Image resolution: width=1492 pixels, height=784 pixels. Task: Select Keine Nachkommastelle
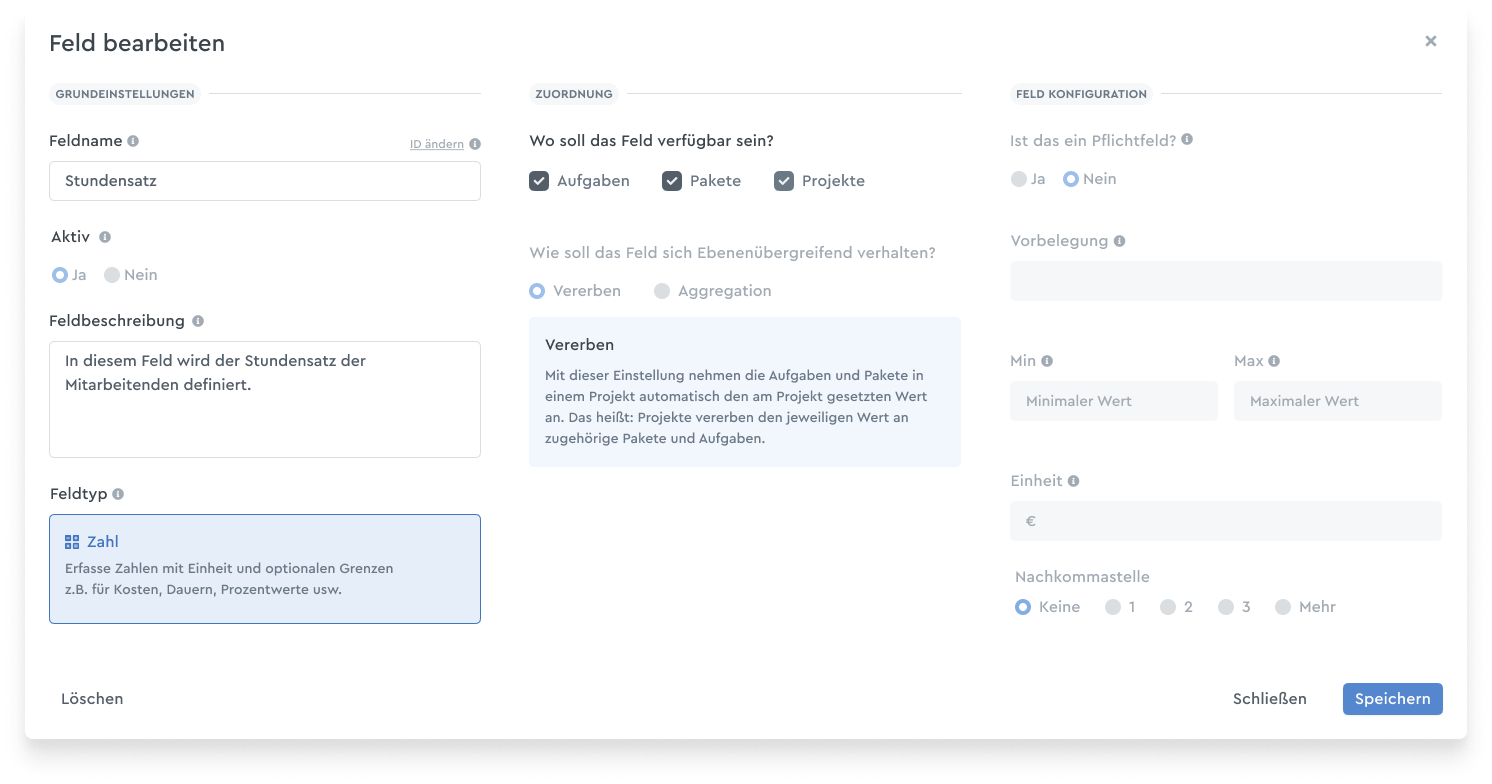point(1023,607)
